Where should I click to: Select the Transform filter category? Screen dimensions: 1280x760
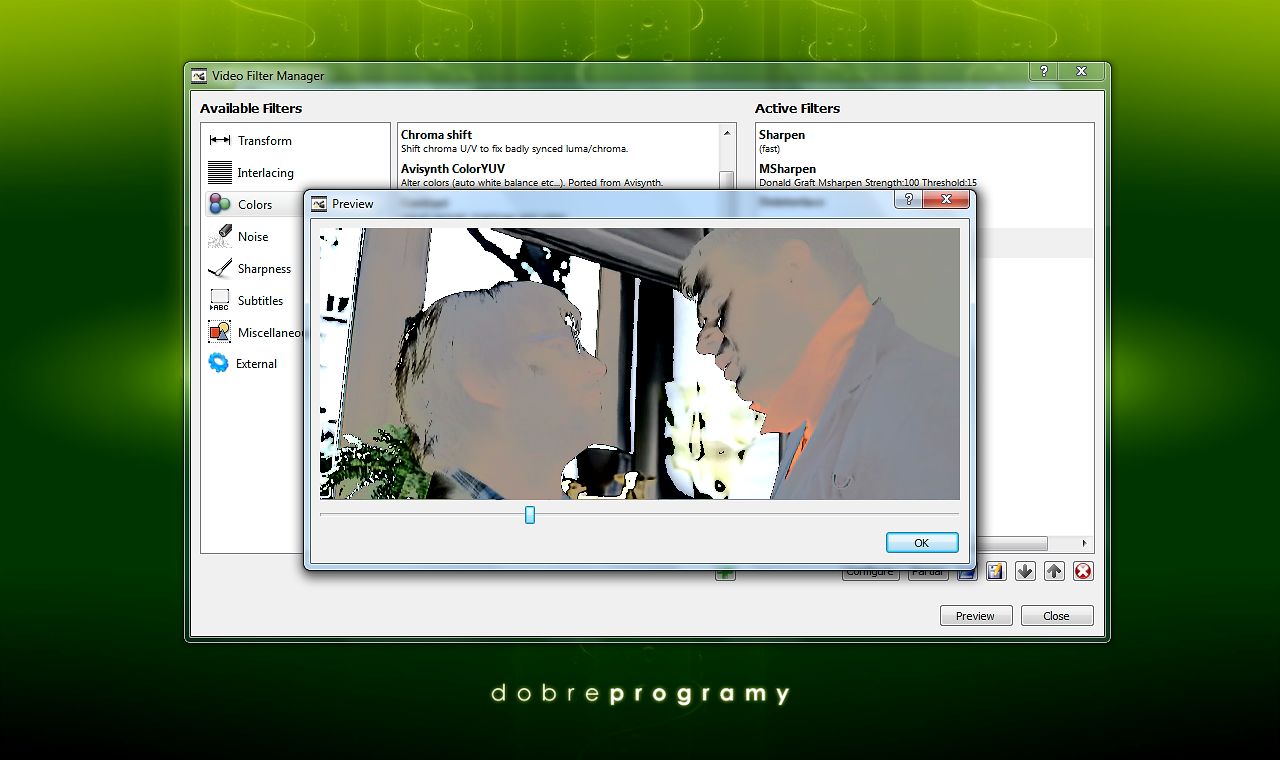click(x=250, y=141)
